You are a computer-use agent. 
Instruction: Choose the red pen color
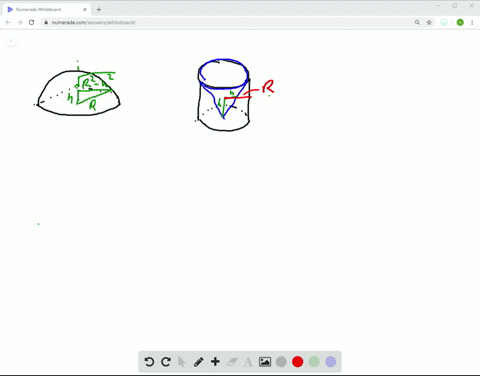click(x=297, y=362)
